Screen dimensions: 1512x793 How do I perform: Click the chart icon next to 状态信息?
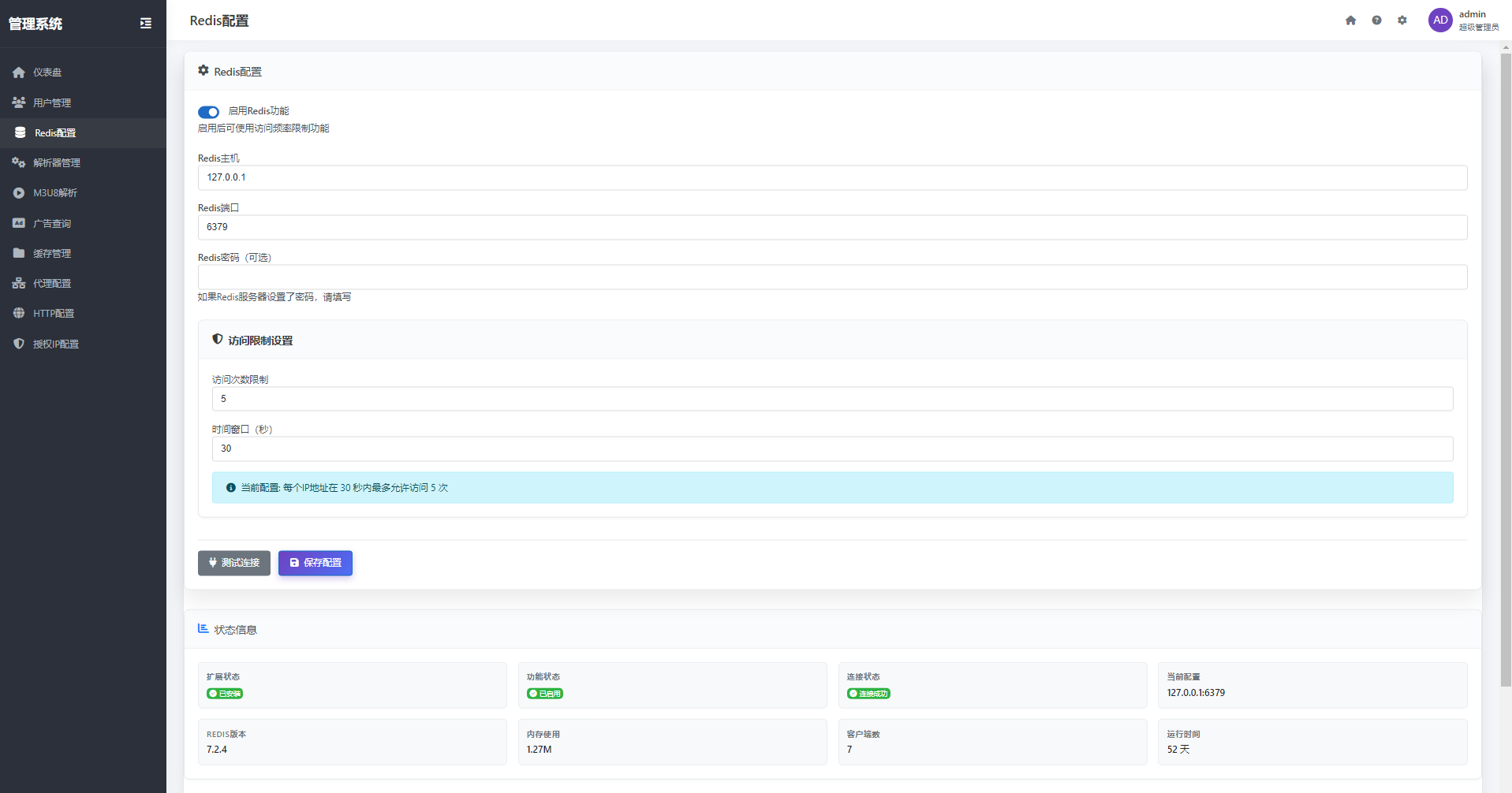203,629
